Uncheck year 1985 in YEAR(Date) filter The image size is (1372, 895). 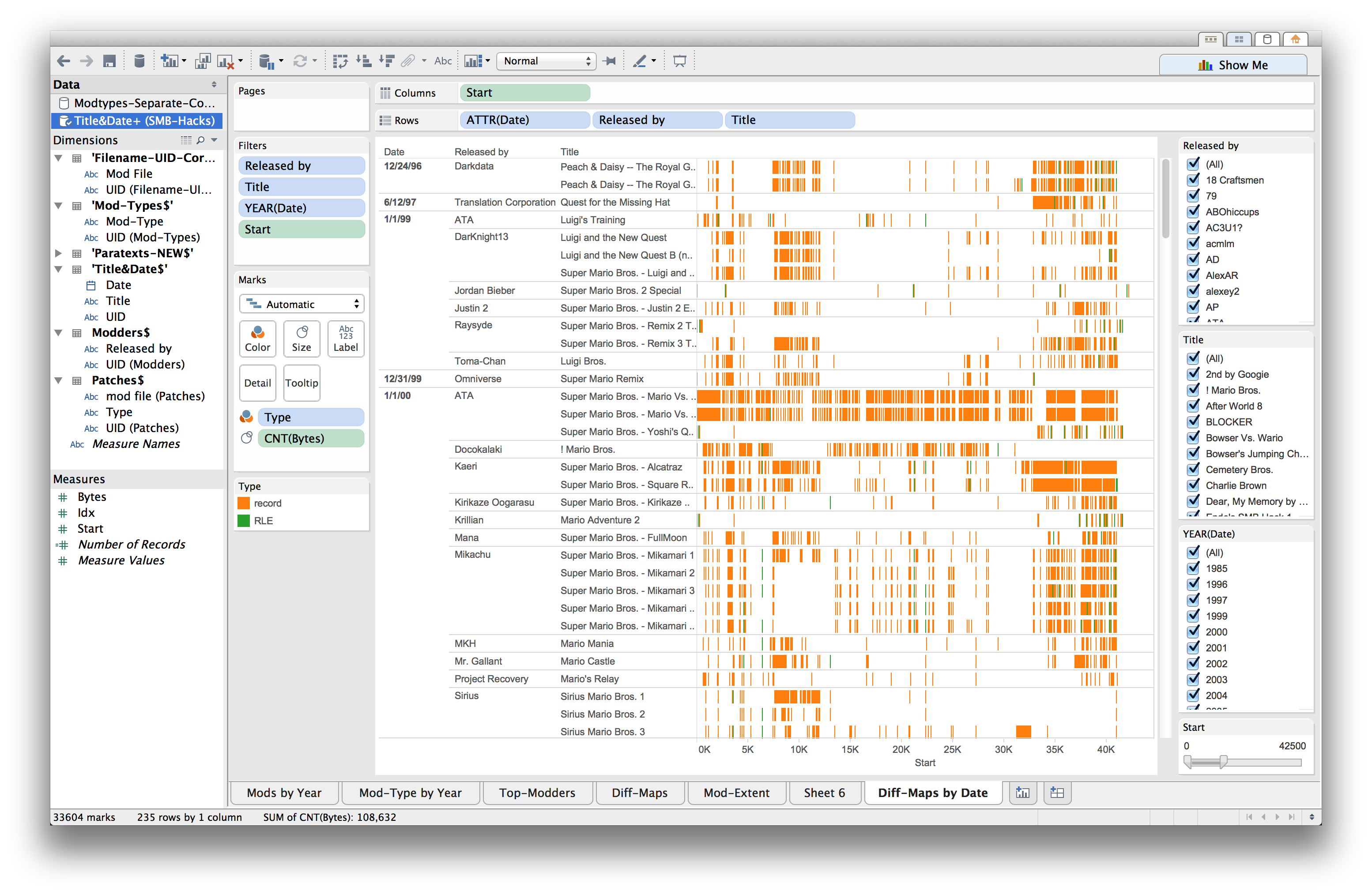pyautogui.click(x=1193, y=568)
